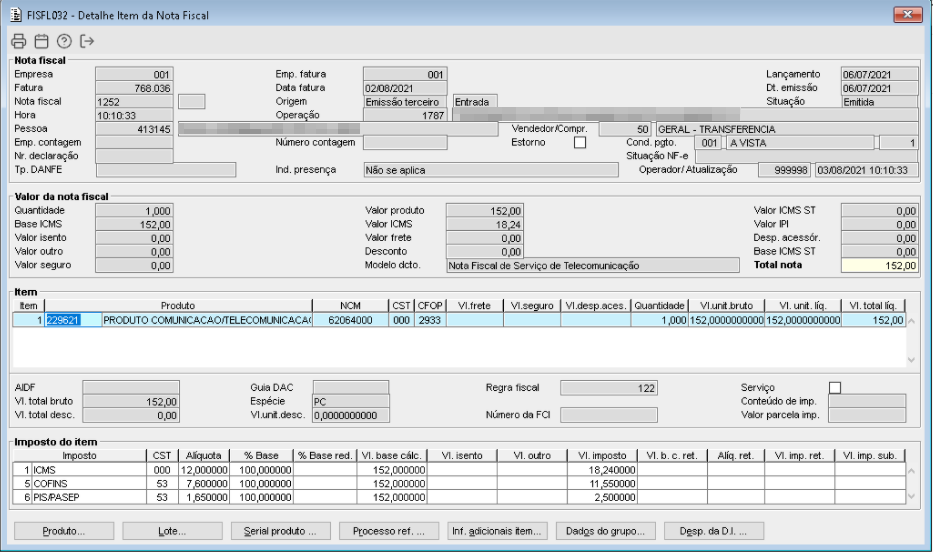Image resolution: width=933 pixels, height=552 pixels.
Task: Open the calendar icon in toolbar
Action: point(41,41)
